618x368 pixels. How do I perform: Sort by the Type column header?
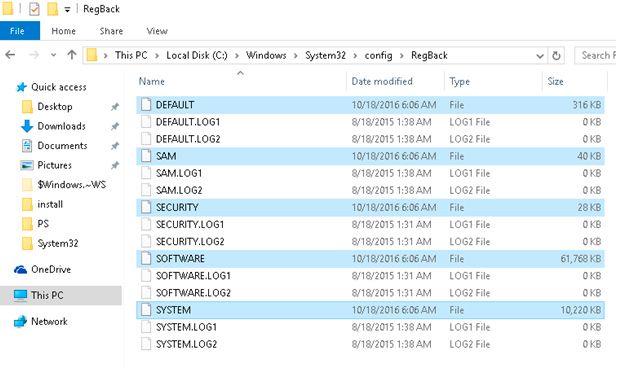pyautogui.click(x=460, y=82)
